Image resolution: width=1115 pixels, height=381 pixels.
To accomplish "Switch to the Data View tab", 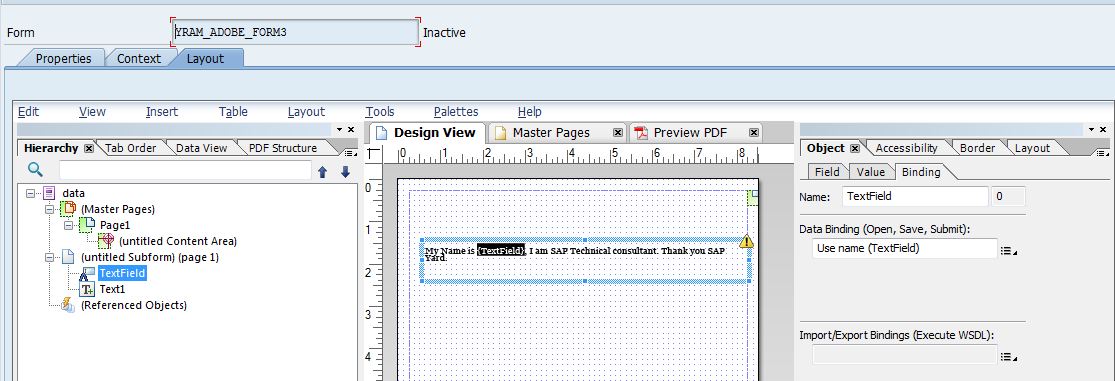I will click(201, 148).
